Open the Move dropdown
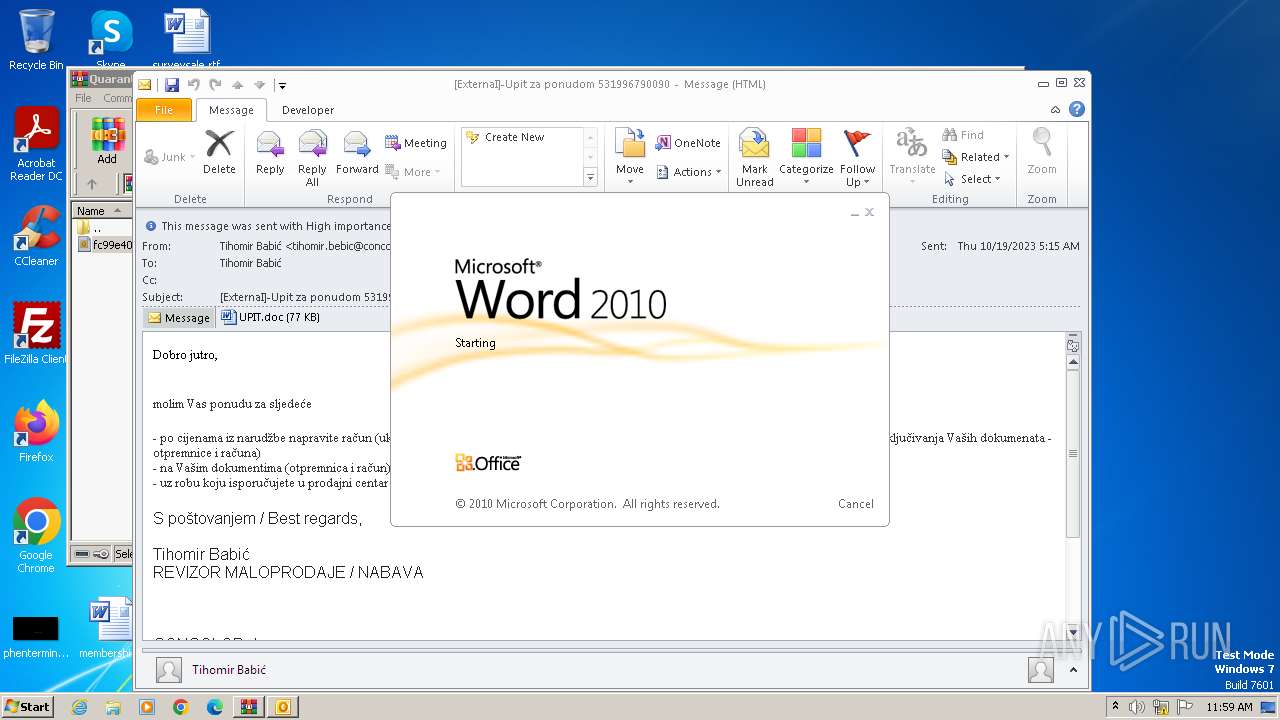 [x=630, y=157]
